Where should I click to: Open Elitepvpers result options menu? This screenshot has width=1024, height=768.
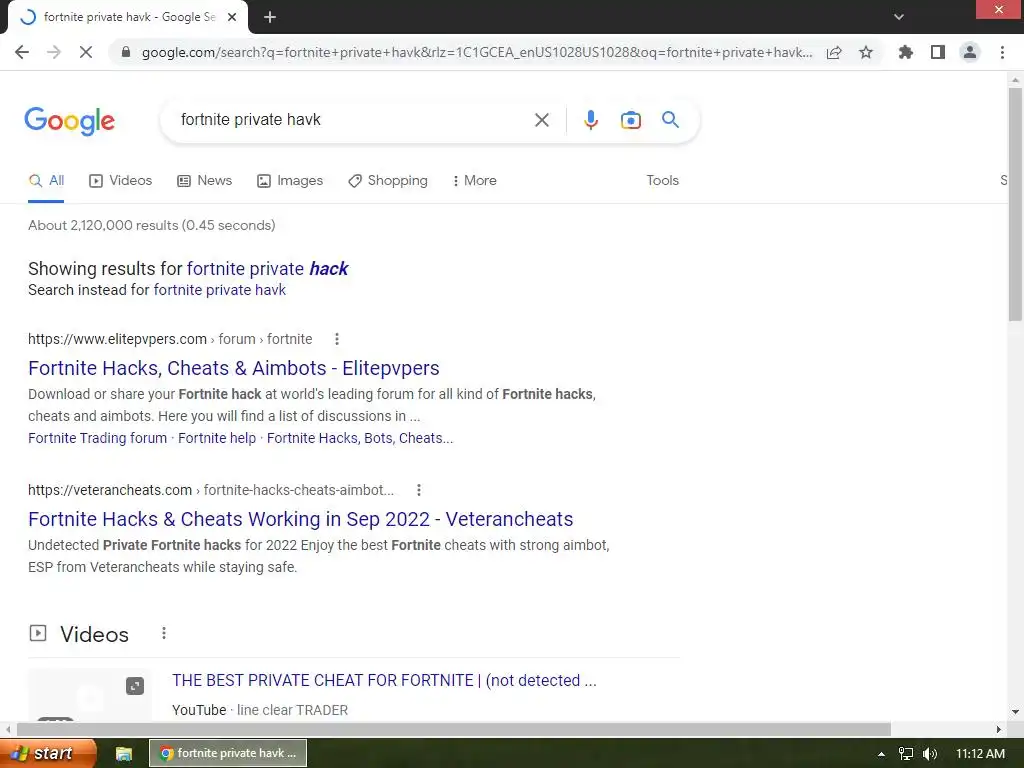pos(337,339)
